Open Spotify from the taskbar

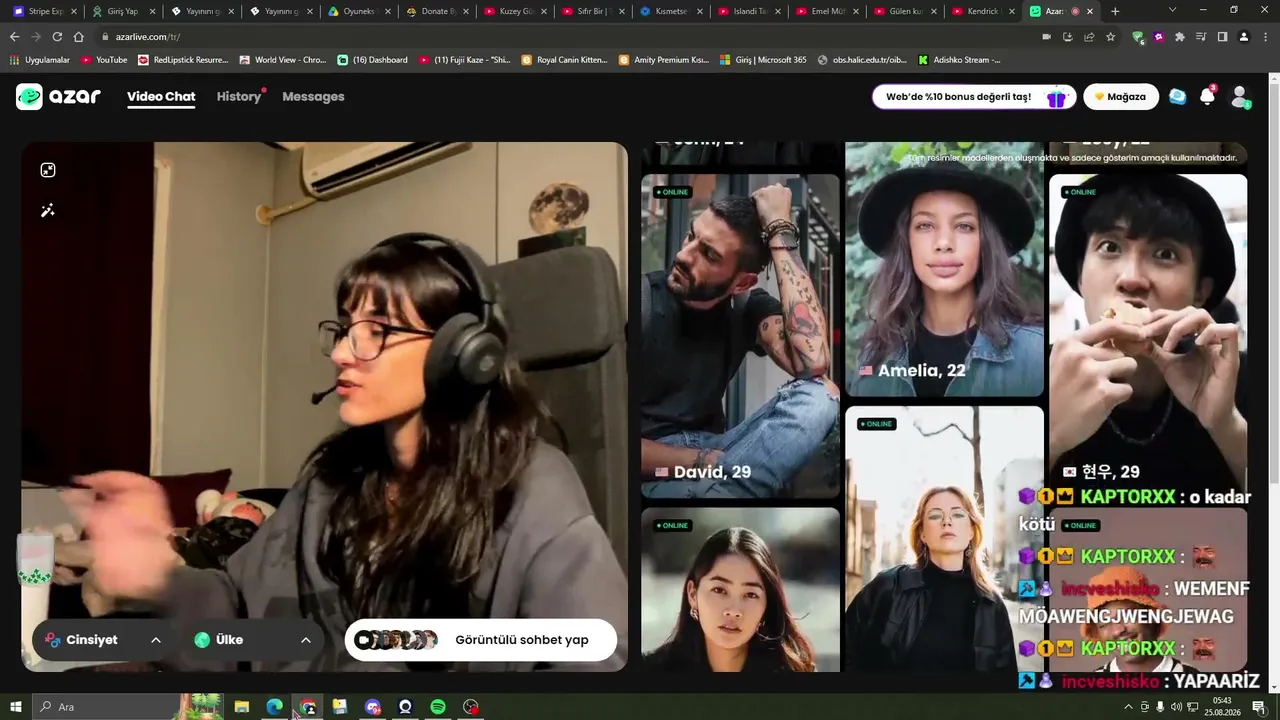pyautogui.click(x=438, y=707)
